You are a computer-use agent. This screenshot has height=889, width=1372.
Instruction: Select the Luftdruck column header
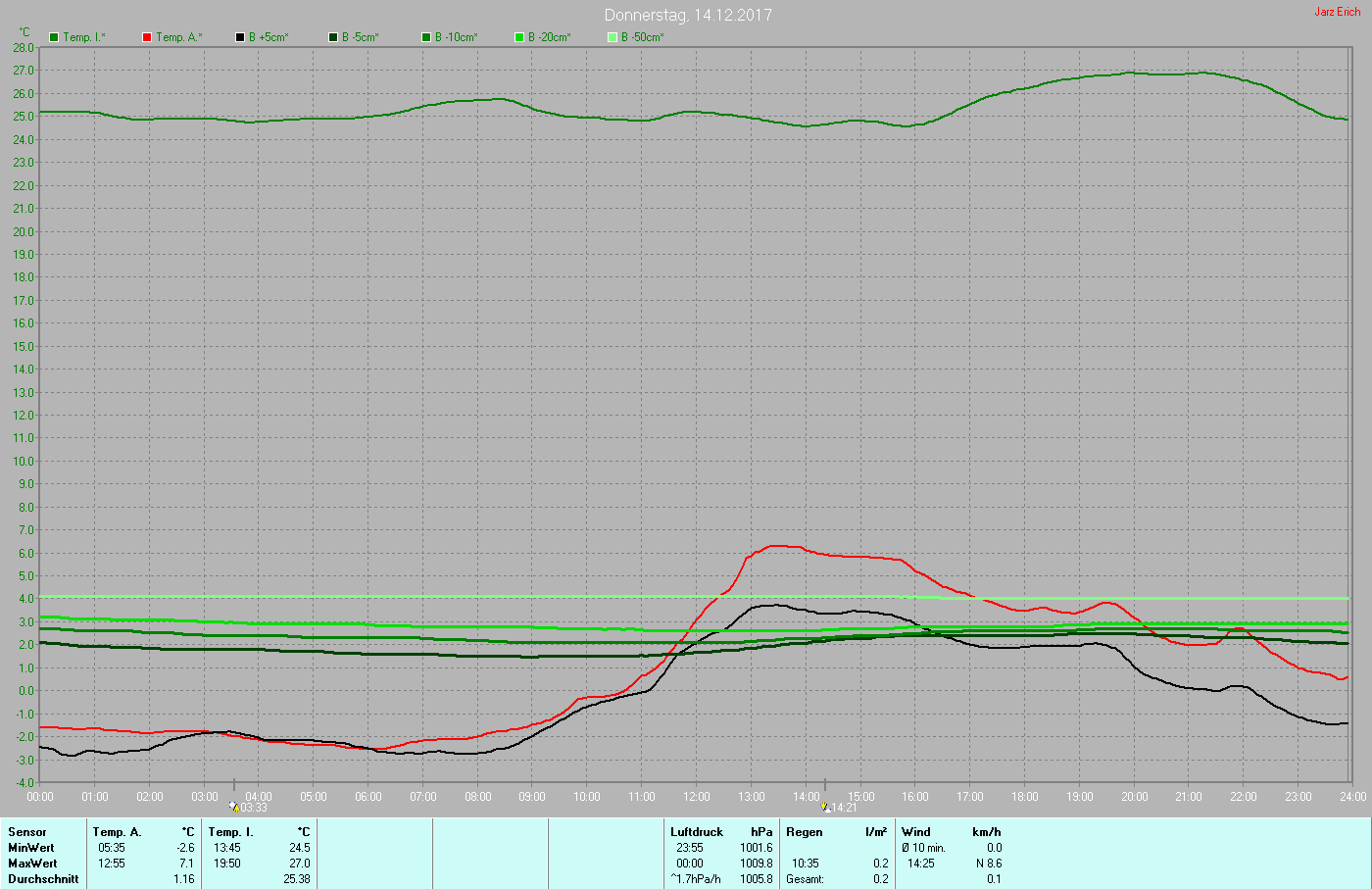click(696, 832)
